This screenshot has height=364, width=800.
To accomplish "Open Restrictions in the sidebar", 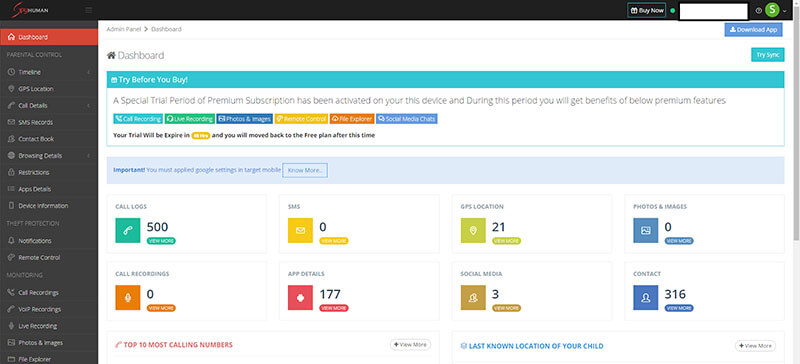I will coord(49,173).
